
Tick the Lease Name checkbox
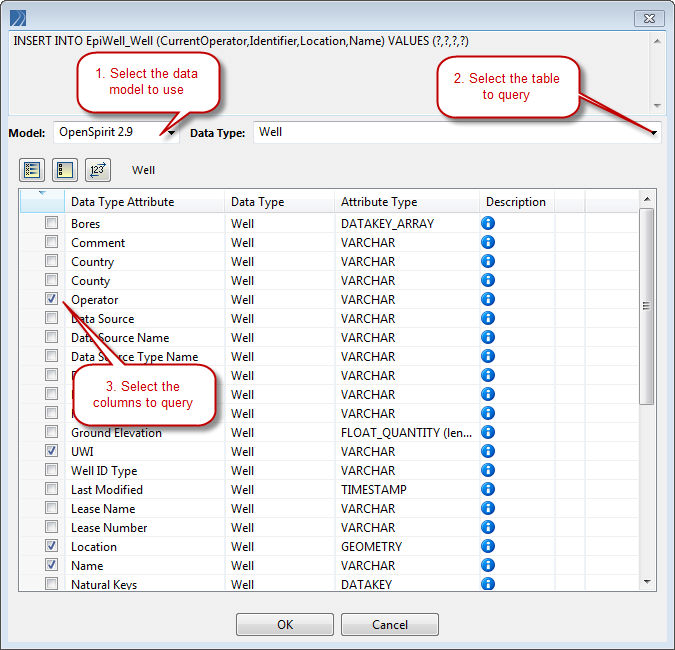pyautogui.click(x=51, y=509)
